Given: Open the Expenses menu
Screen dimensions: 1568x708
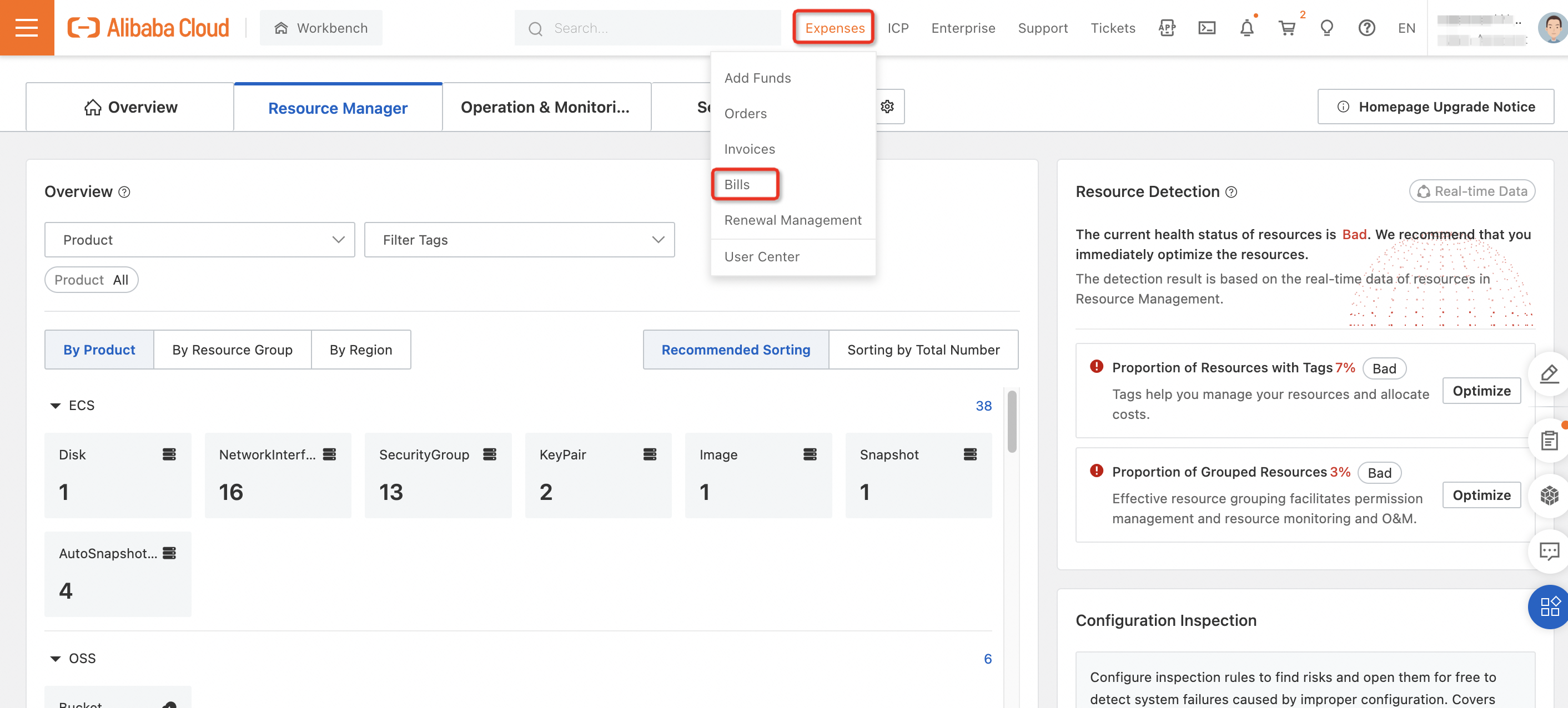Looking at the screenshot, I should [835, 28].
